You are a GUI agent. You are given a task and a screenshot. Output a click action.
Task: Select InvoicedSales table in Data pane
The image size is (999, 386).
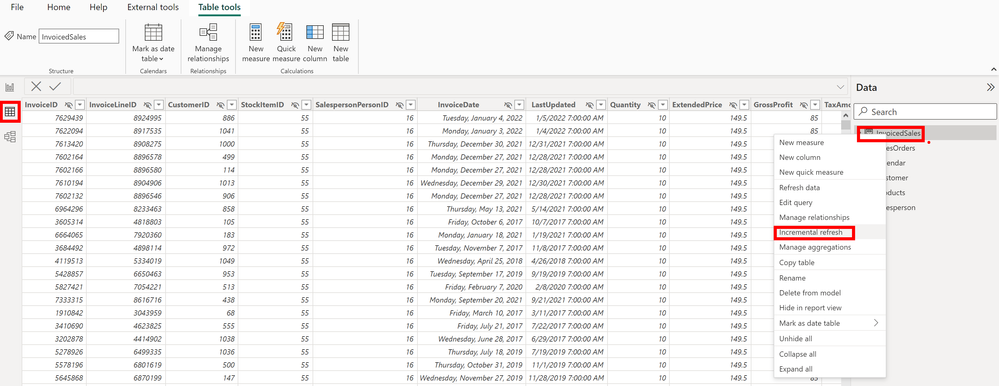coord(924,132)
